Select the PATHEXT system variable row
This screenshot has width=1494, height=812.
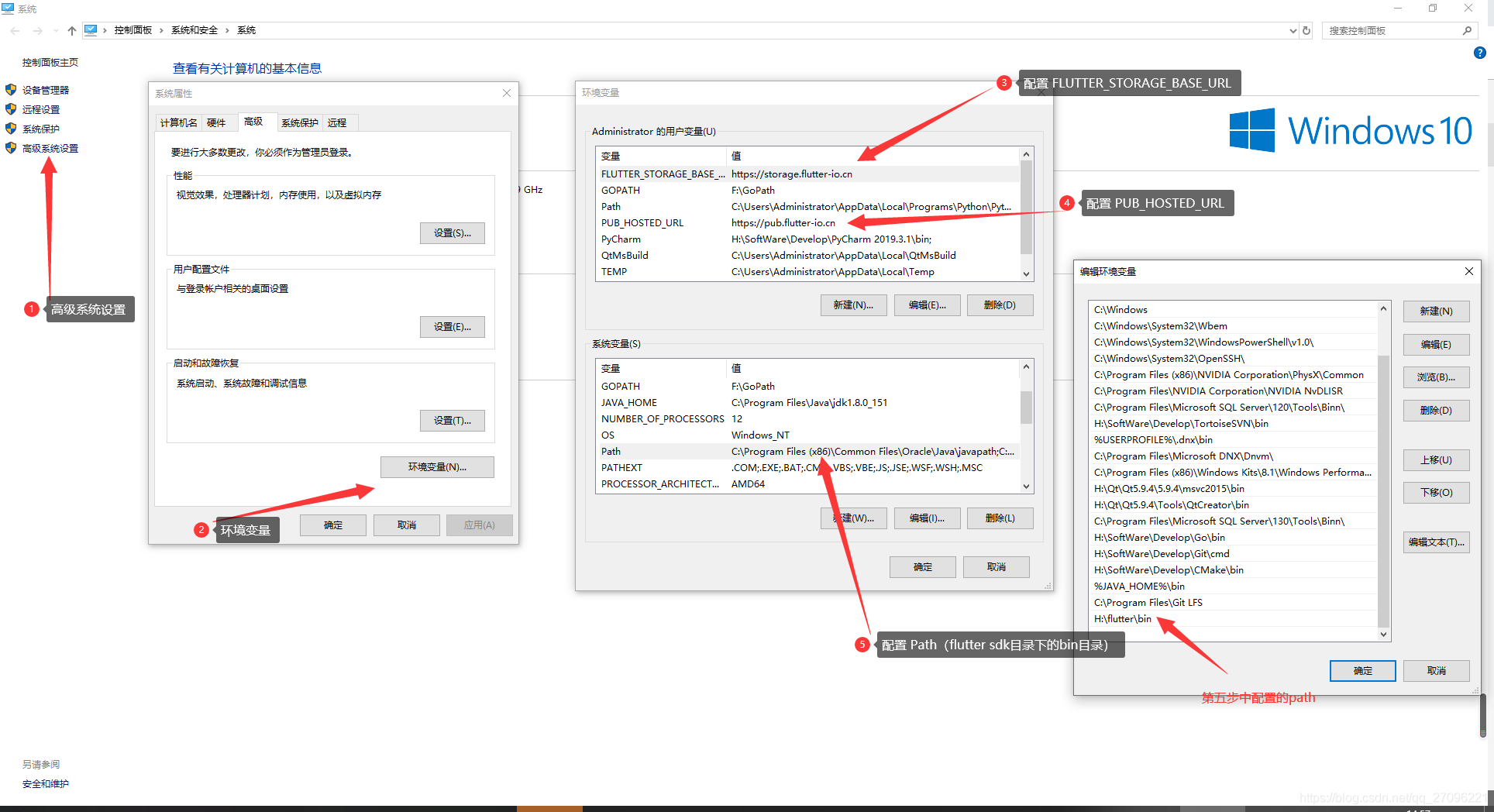point(809,467)
